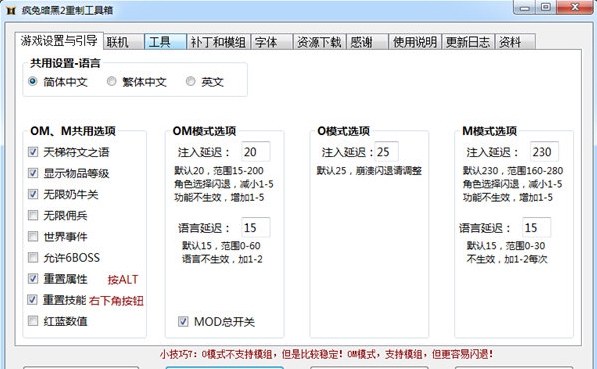Open the 感谢 tab
This screenshot has height=369, width=597.
[367, 42]
